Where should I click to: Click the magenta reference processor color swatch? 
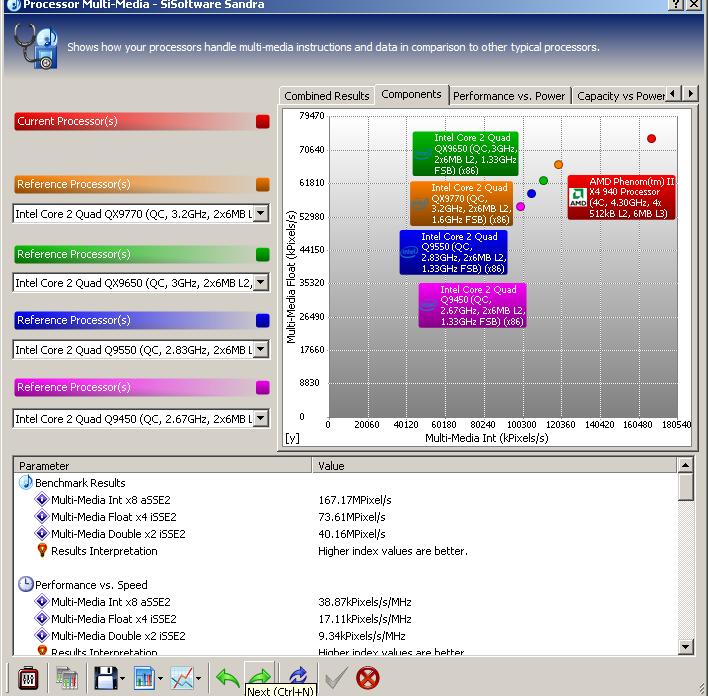262,387
